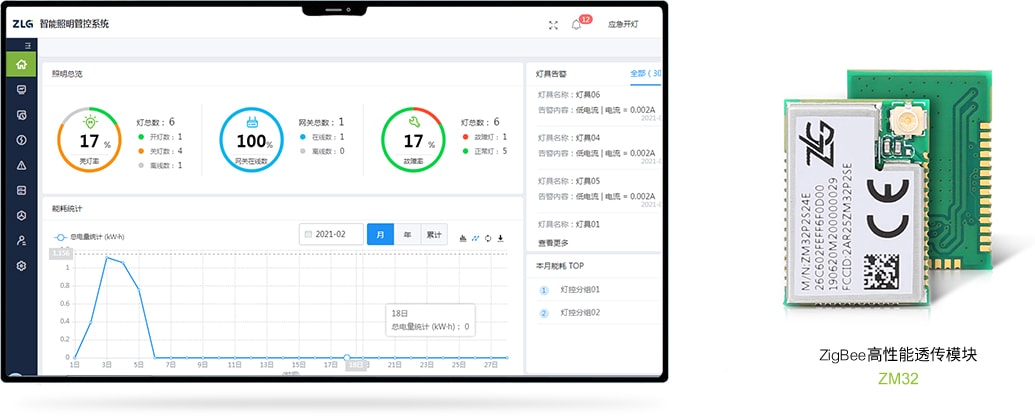The height and width of the screenshot is (418, 1035).
Task: Toggle the 总电量统计 (kW·h) legend series
Action: coord(89,236)
